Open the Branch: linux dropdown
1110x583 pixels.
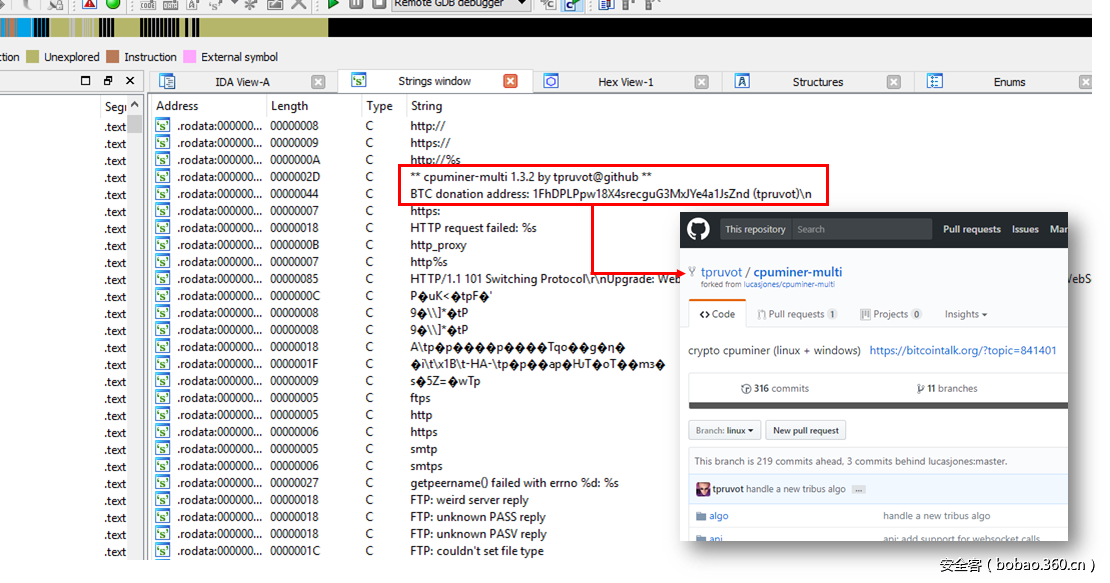[724, 430]
